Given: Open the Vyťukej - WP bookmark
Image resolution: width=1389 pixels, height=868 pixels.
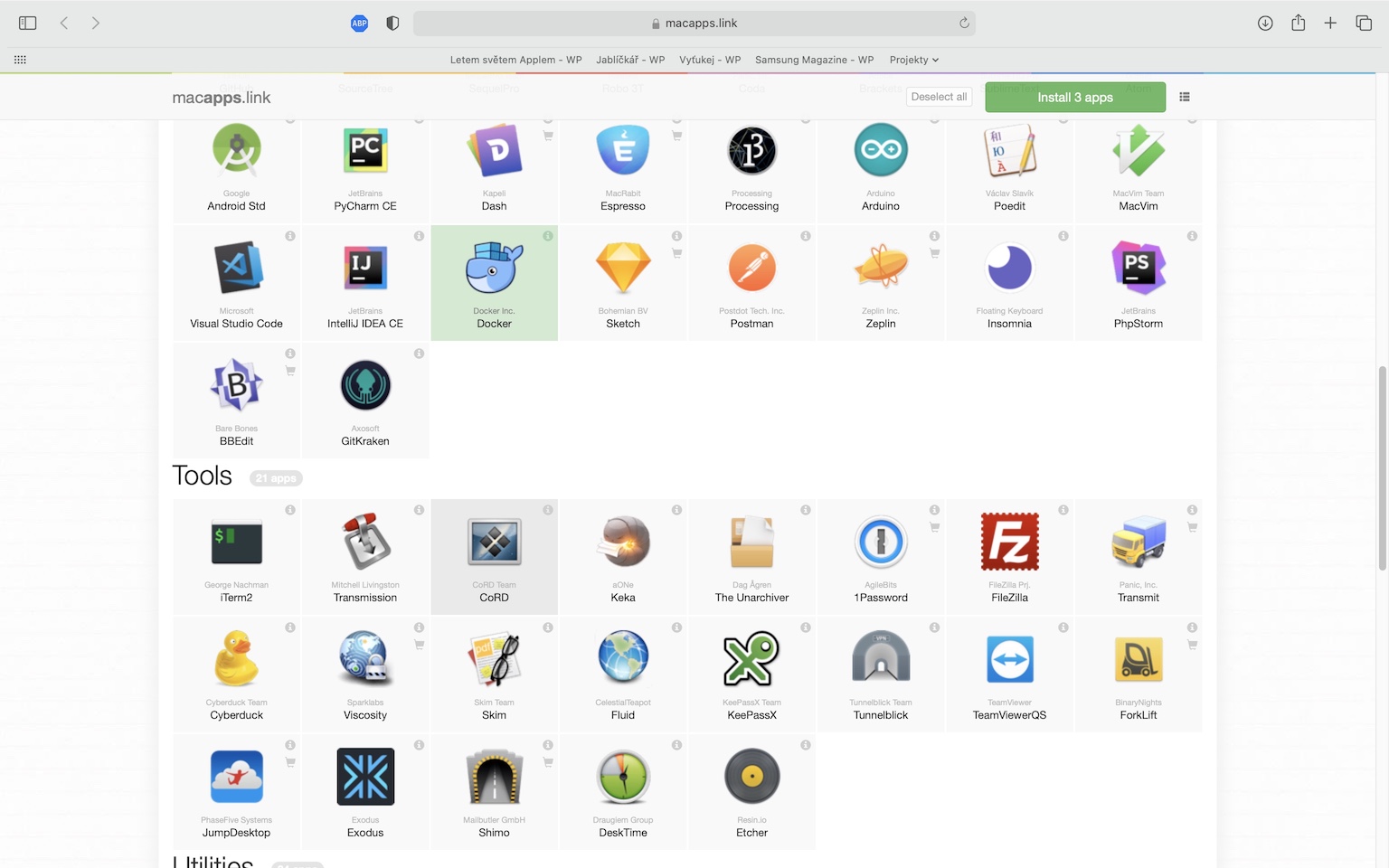Looking at the screenshot, I should point(710,60).
